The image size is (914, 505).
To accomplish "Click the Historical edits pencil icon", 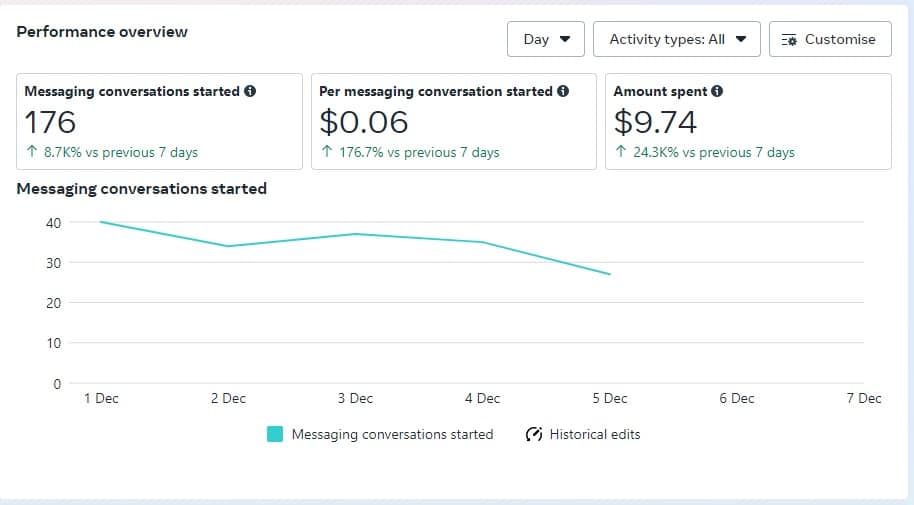I will pos(534,434).
